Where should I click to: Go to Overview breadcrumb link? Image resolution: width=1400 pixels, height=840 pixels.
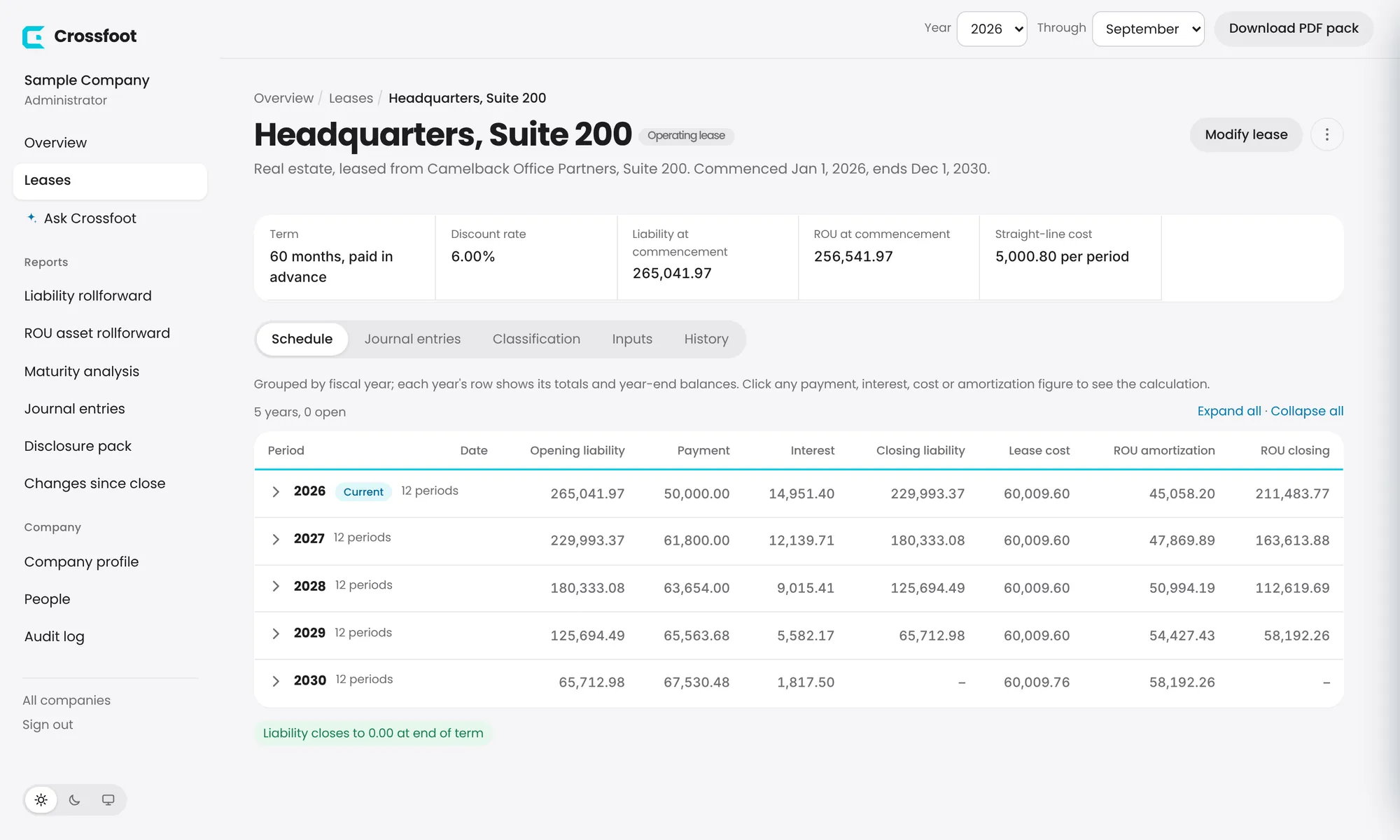tap(283, 98)
